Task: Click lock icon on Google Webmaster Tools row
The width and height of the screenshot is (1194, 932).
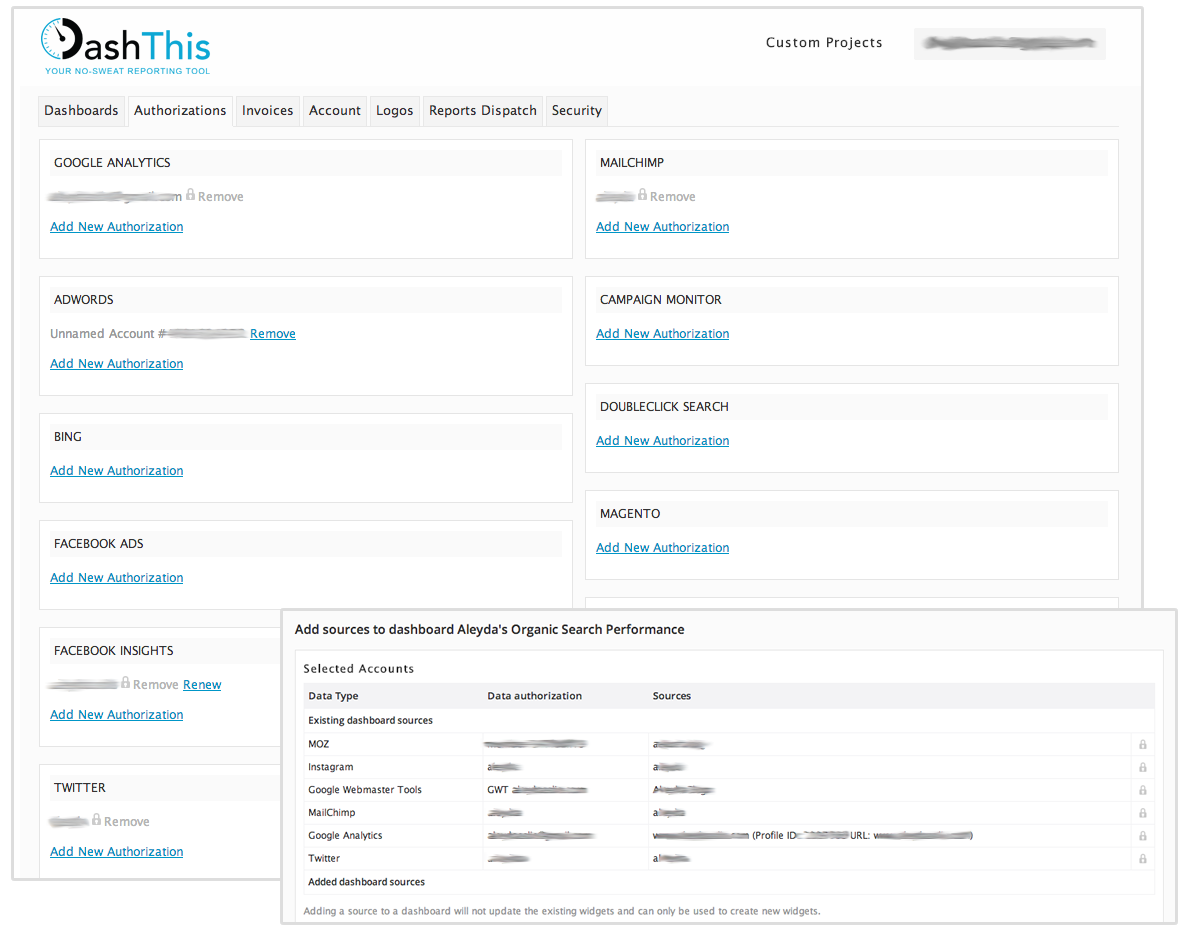Action: pyautogui.click(x=1143, y=790)
